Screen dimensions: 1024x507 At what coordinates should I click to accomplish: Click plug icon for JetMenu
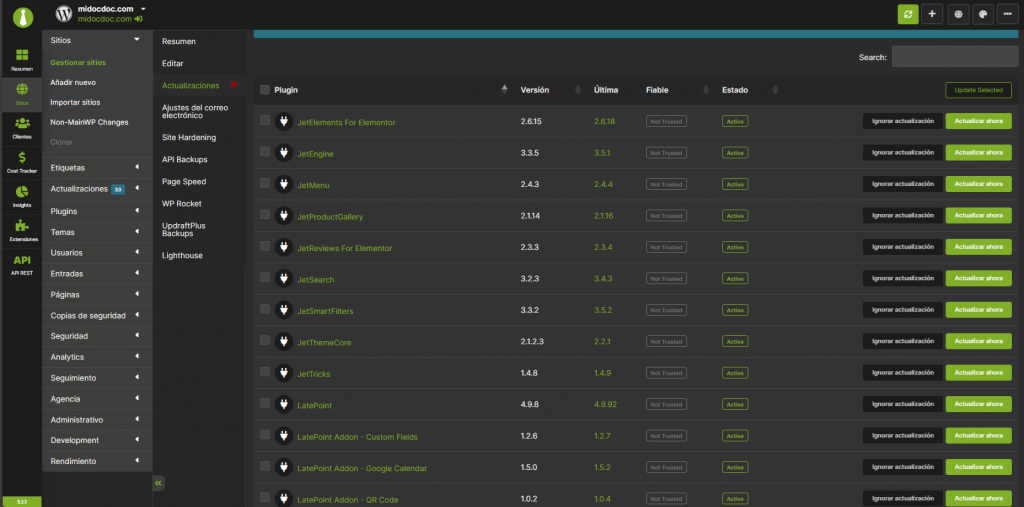[x=283, y=184]
